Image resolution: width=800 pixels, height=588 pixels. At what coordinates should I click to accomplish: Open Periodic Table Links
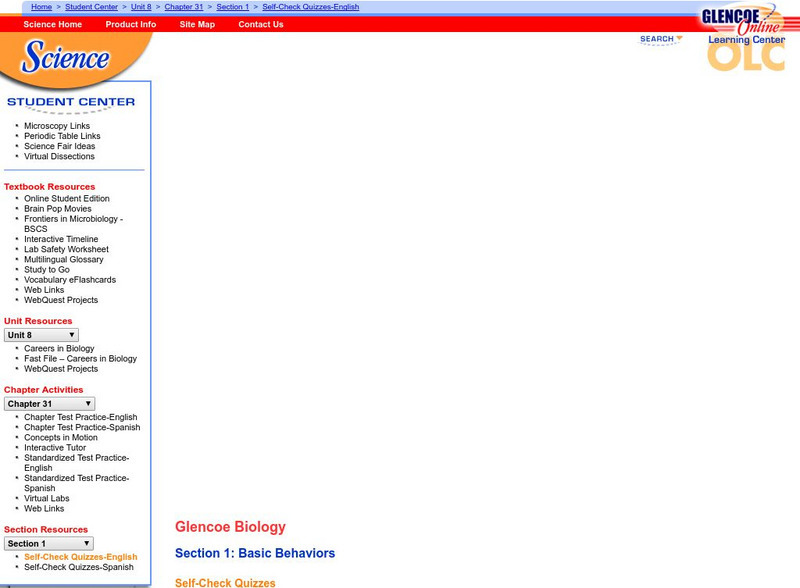point(62,136)
